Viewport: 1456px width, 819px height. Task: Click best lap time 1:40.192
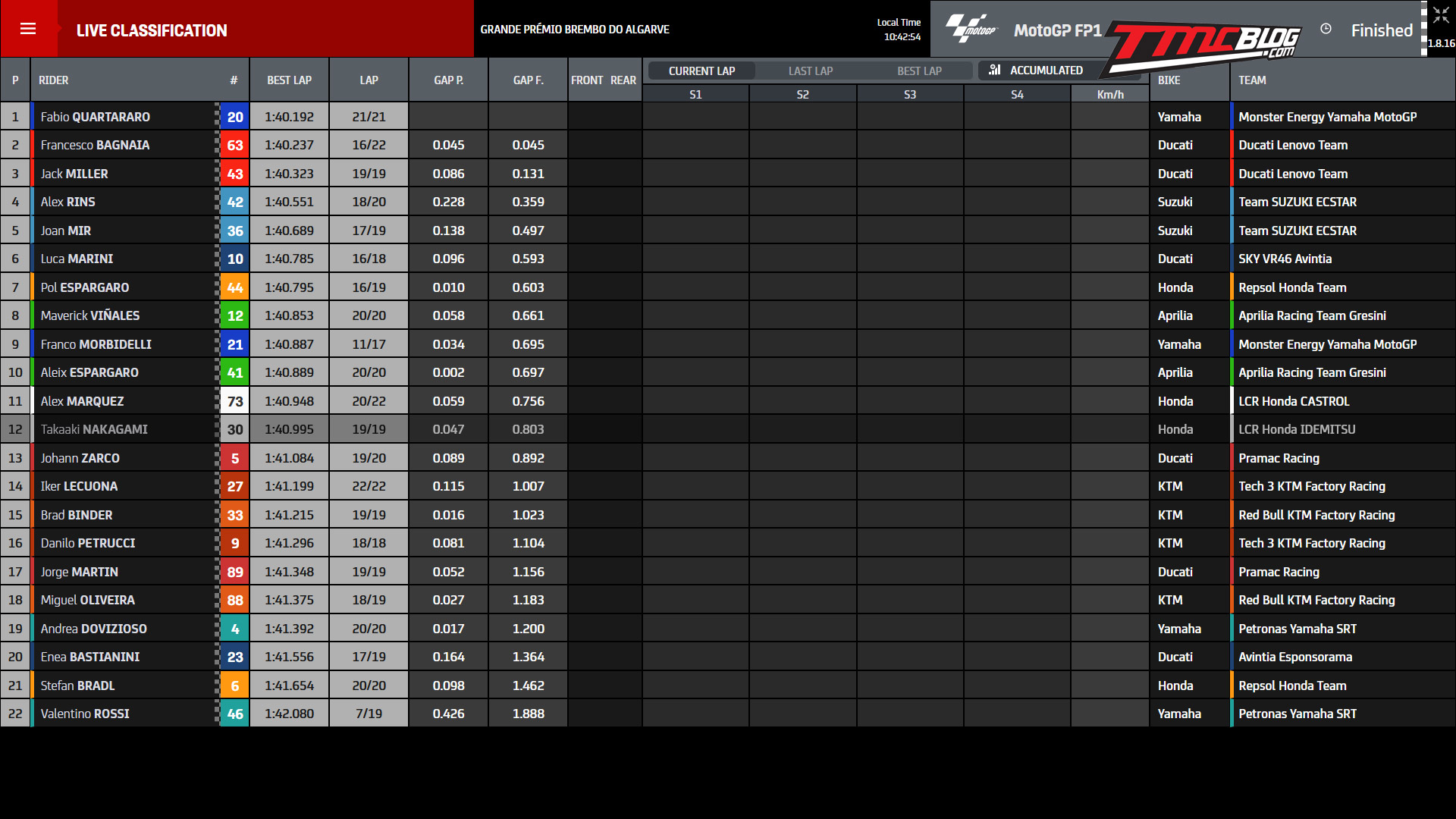[x=289, y=117]
